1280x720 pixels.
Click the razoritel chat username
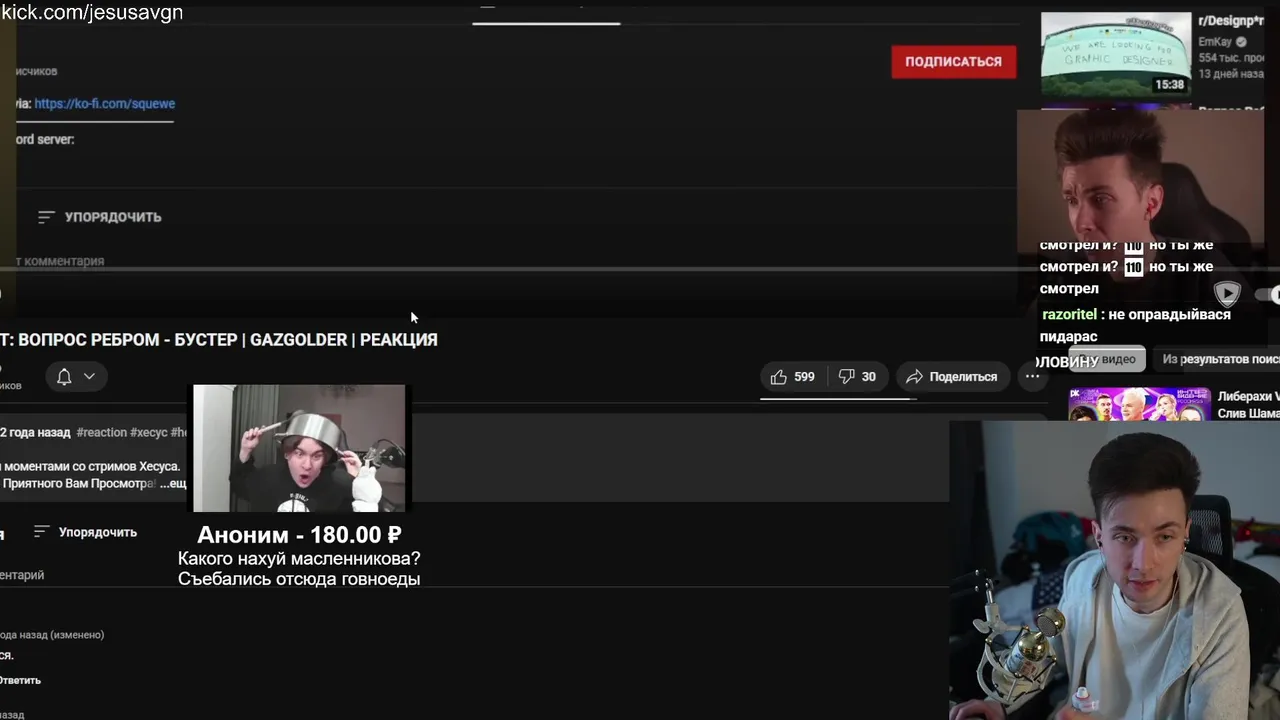click(1070, 315)
